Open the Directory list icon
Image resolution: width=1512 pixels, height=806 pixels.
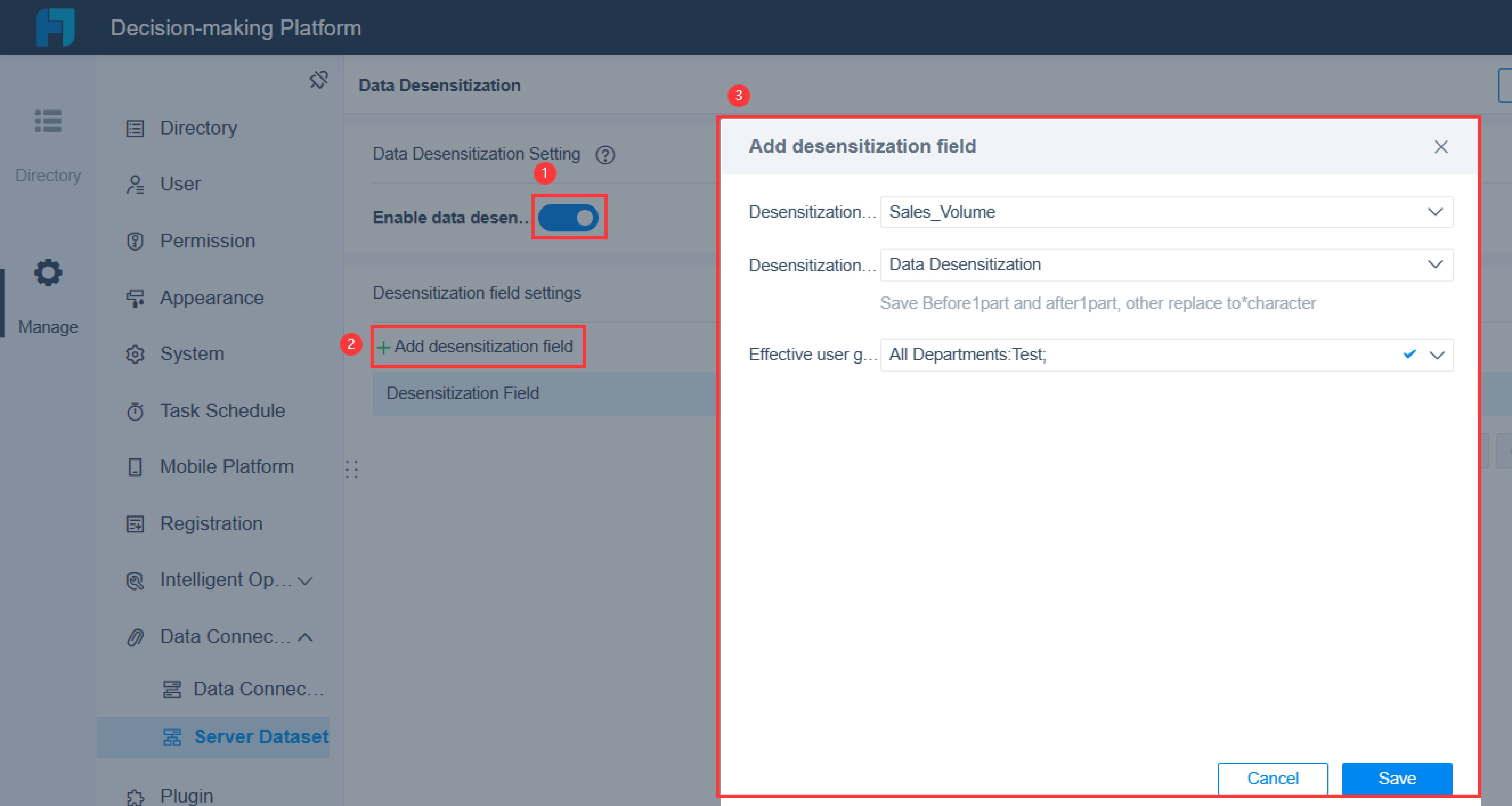pos(48,121)
